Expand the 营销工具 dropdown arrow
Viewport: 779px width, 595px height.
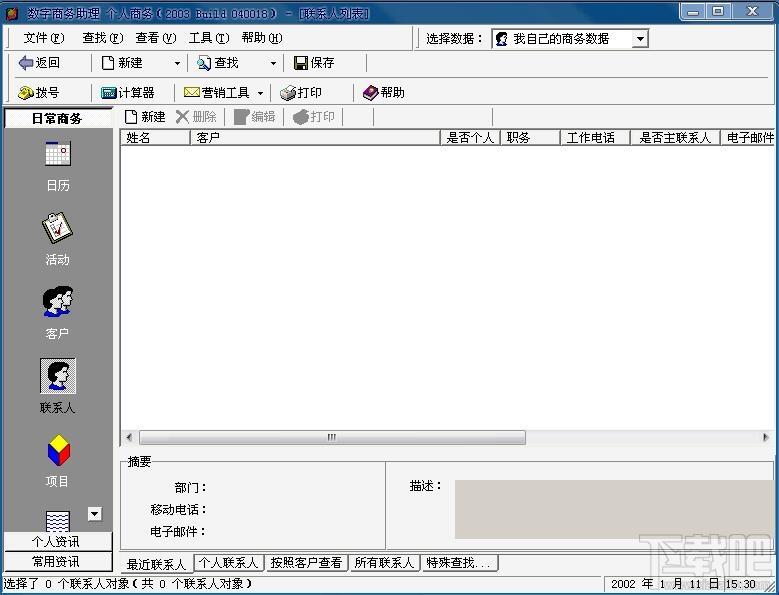(x=260, y=93)
